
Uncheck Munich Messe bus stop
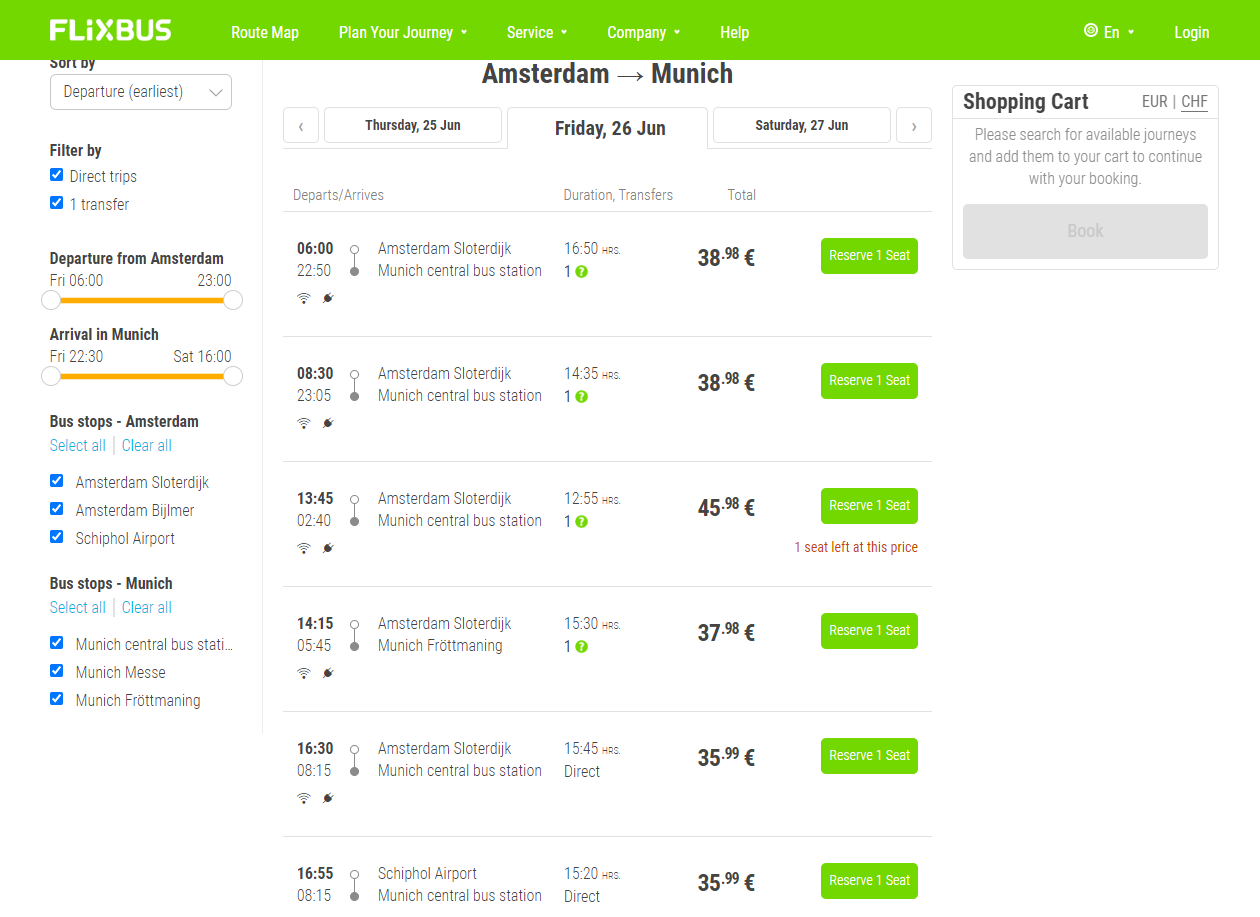[57, 671]
